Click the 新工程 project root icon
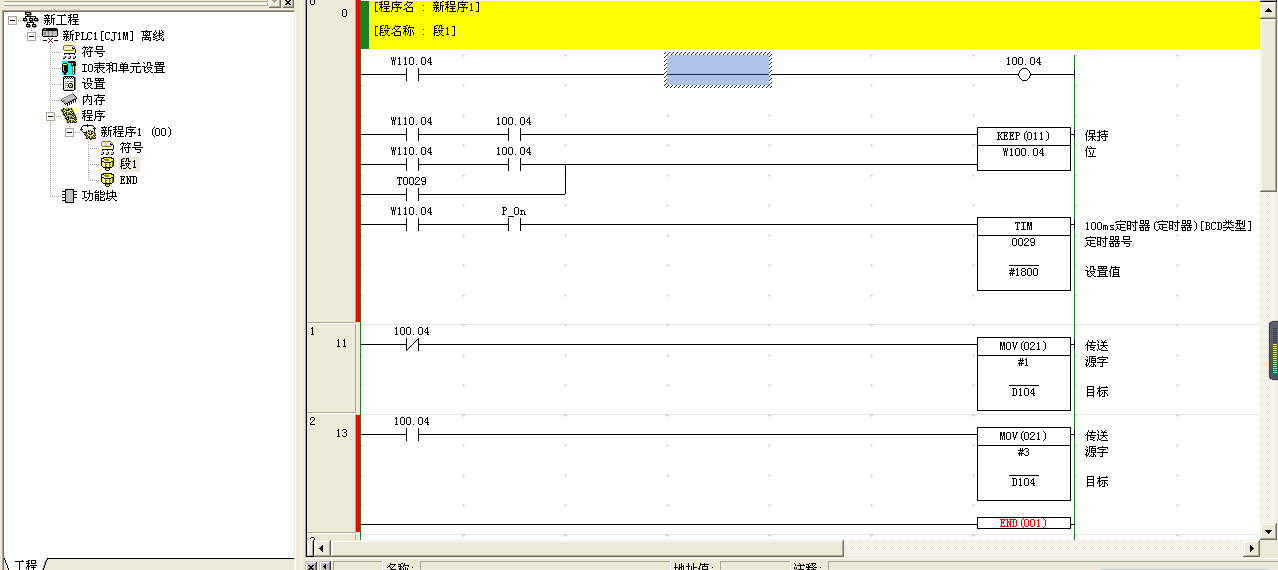The height and width of the screenshot is (570, 1278). 31,20
